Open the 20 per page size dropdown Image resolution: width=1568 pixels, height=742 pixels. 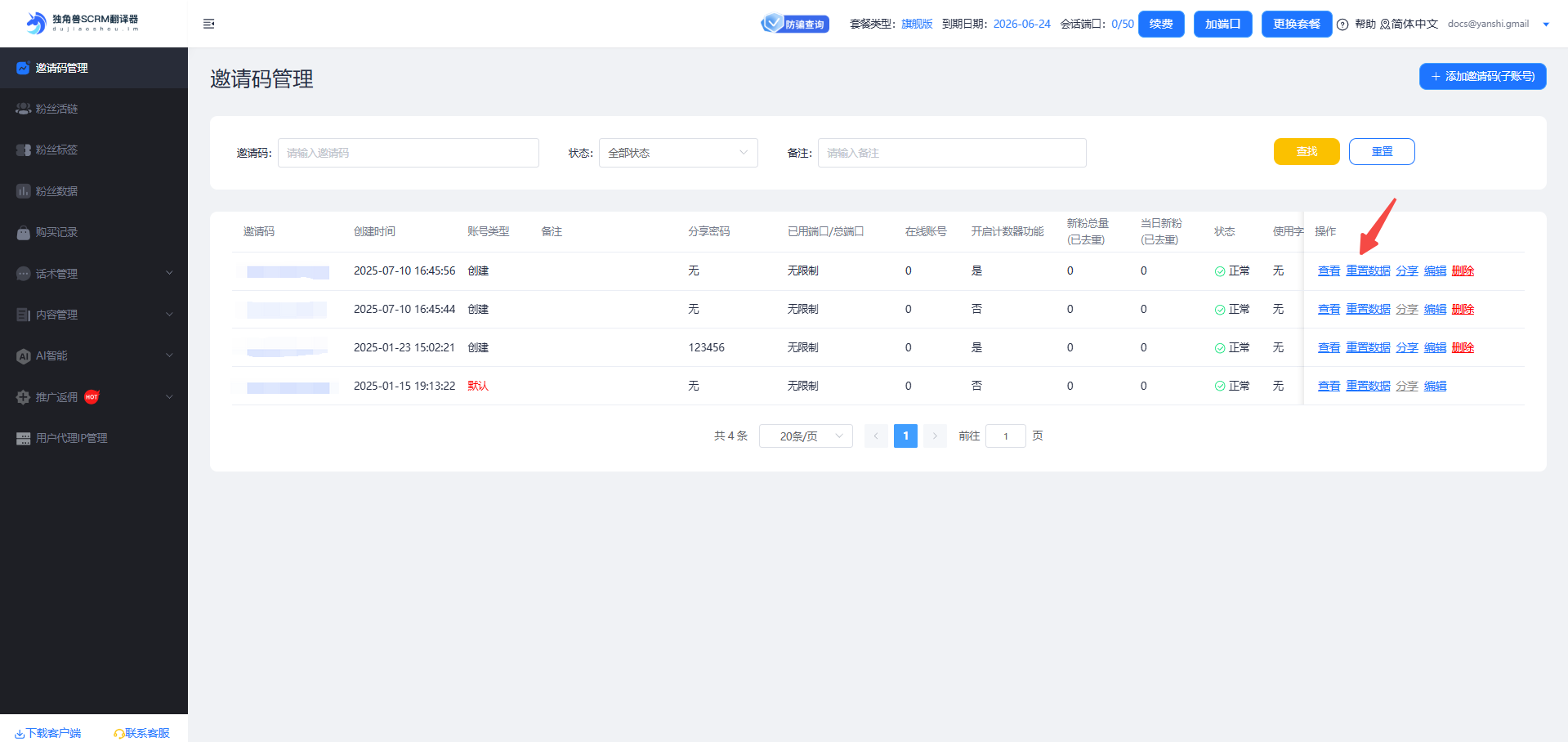coord(805,436)
